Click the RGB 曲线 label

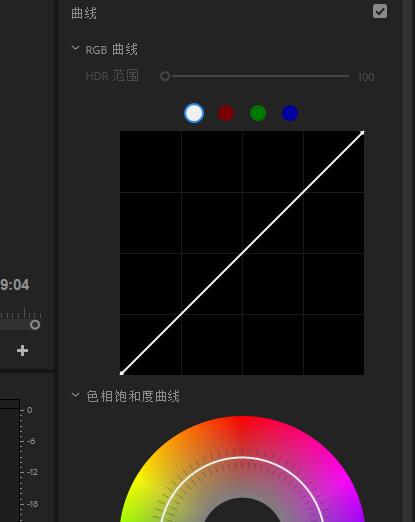click(111, 50)
